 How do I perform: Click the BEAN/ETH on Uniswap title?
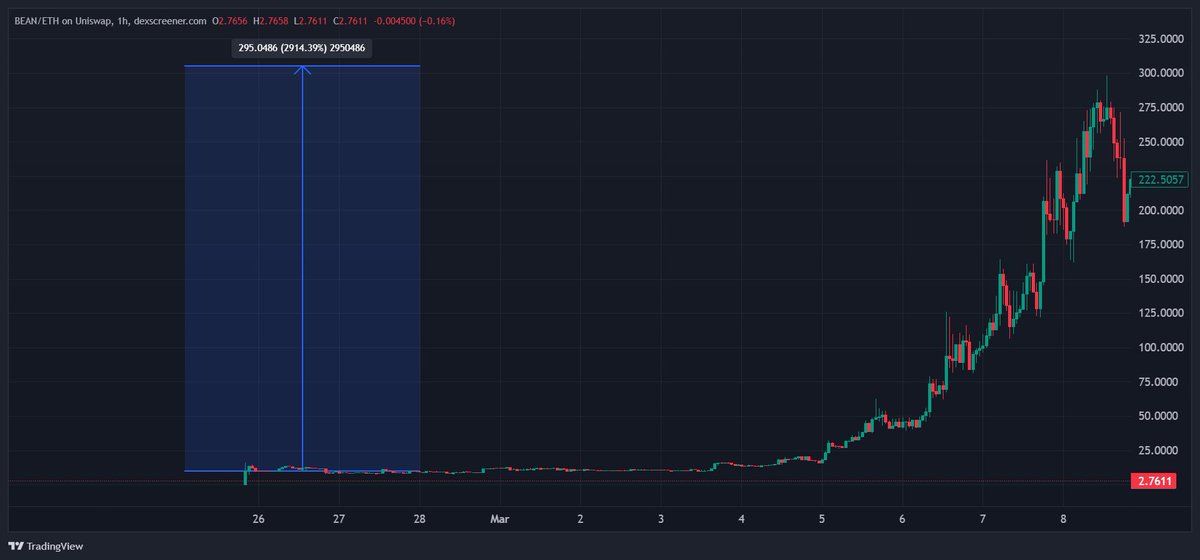[x=62, y=19]
